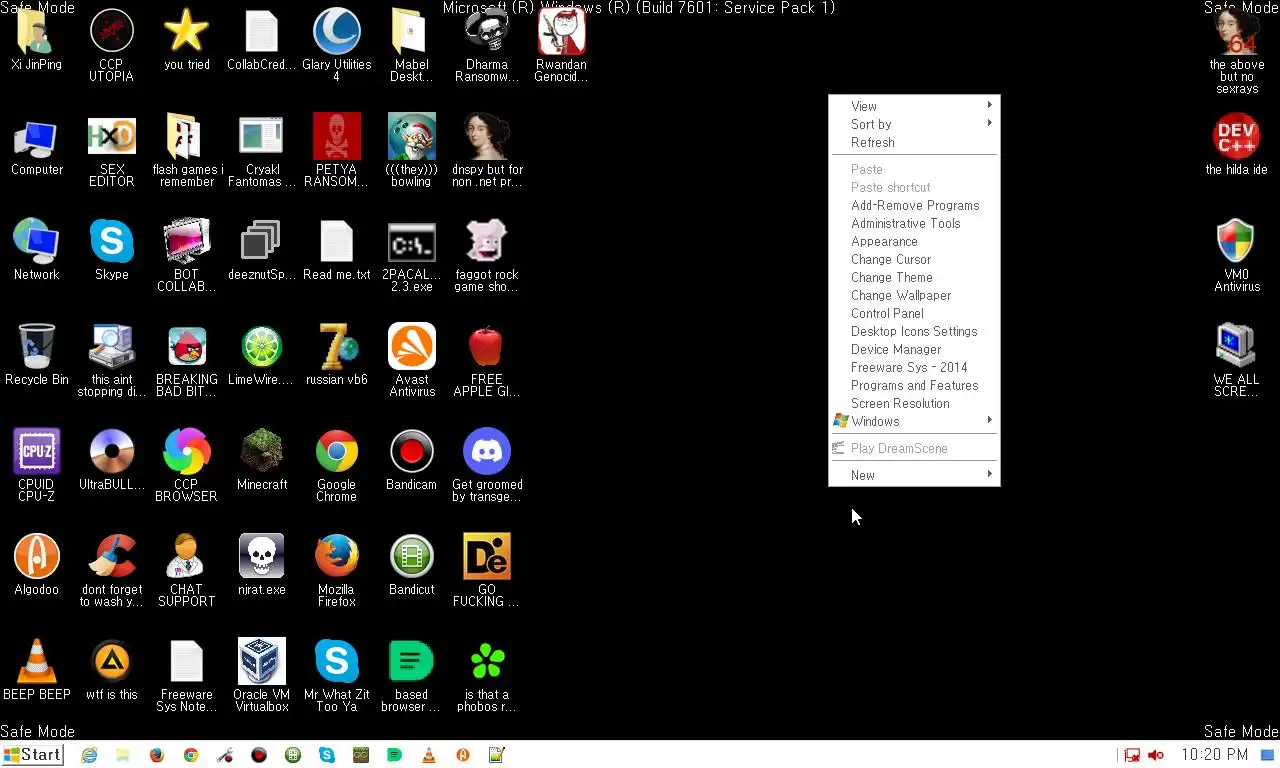The height and width of the screenshot is (768, 1280).
Task: Expand the Sort by submenu
Action: point(914,124)
